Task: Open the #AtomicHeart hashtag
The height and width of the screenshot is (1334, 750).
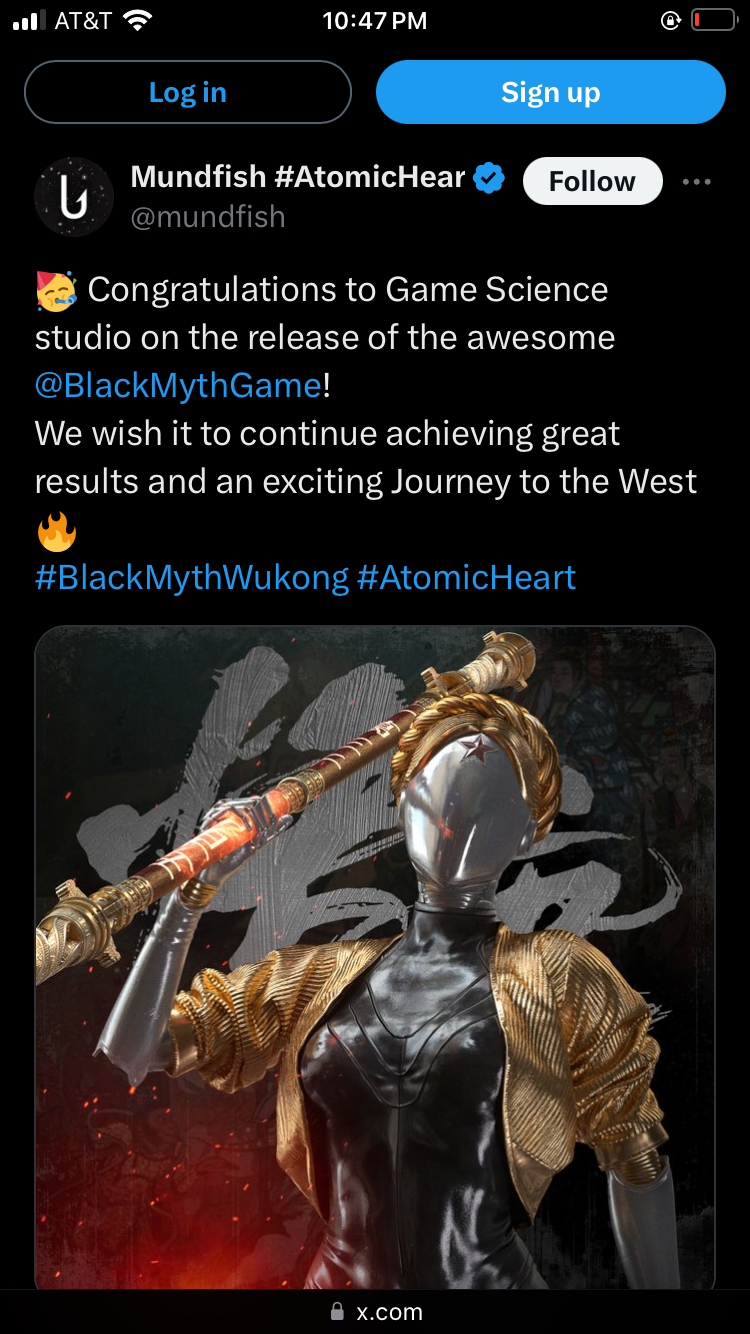Action: pos(466,577)
